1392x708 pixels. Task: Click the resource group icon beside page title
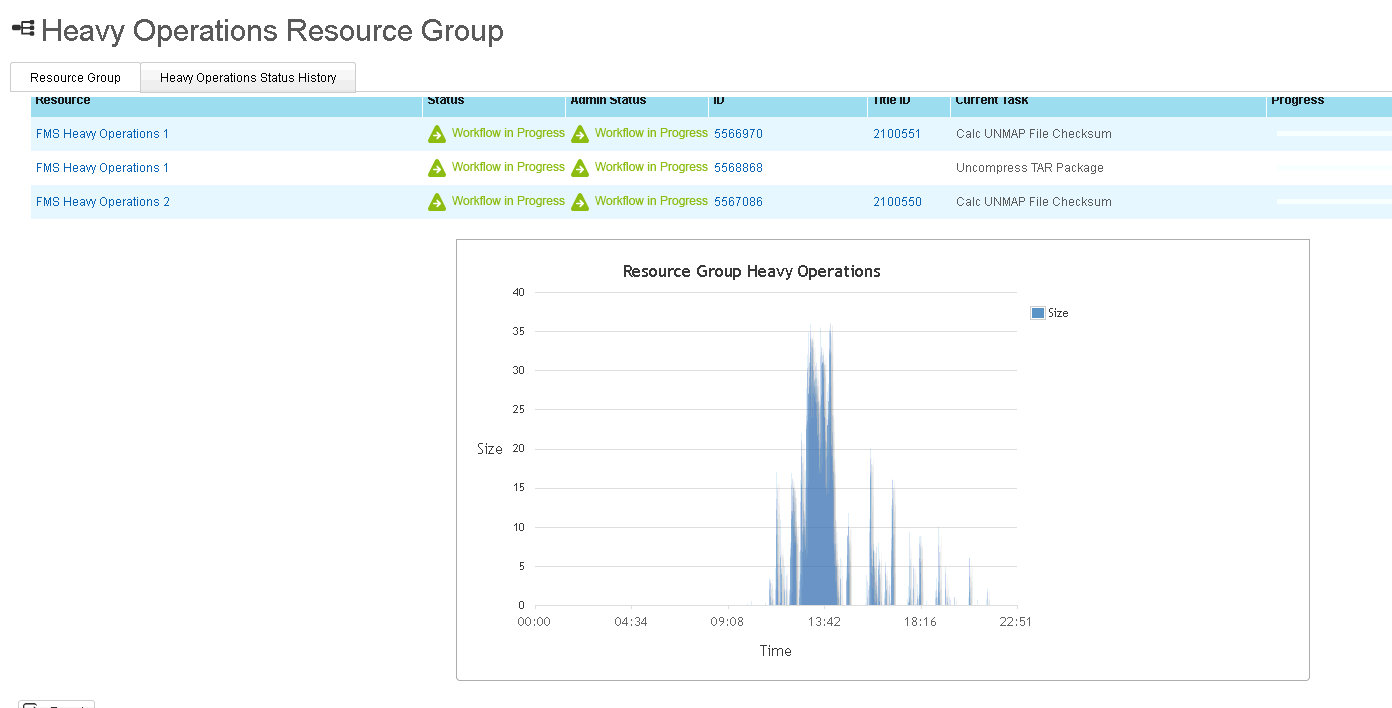(23, 30)
